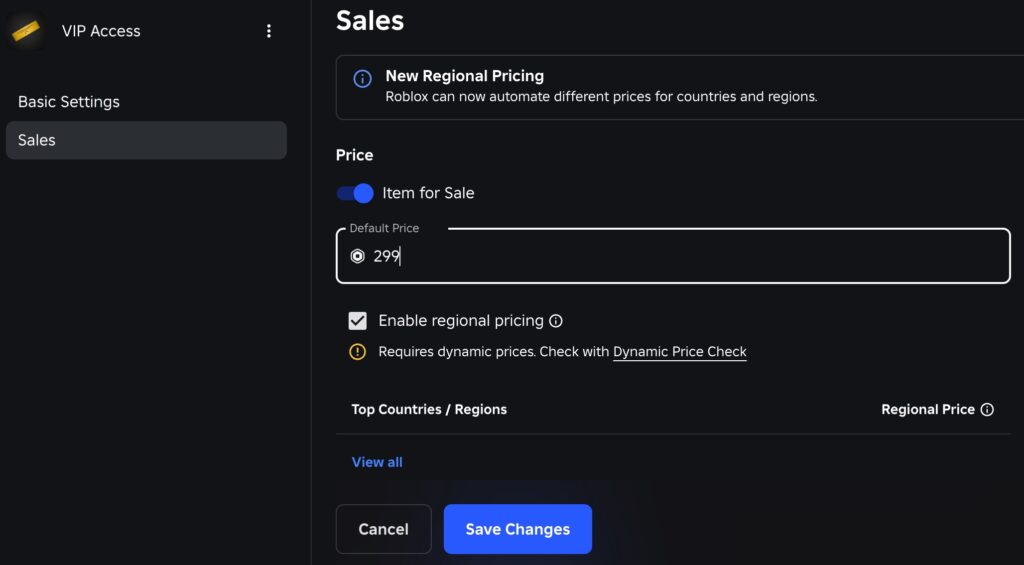Toggle the Item for Sale switch
Screen dimensions: 1024x565
coord(355,193)
